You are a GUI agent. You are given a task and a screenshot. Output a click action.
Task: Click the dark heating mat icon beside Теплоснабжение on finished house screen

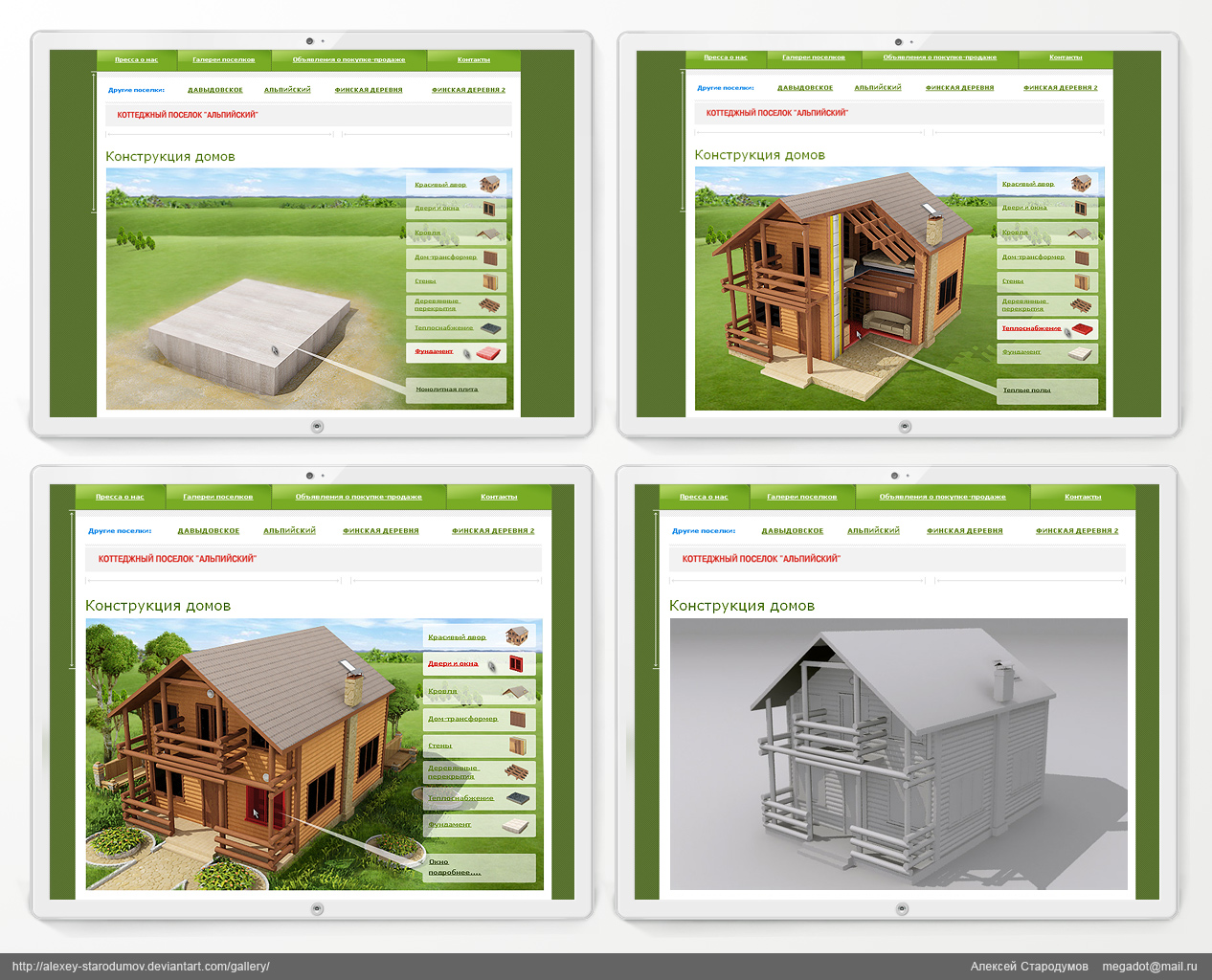click(518, 798)
